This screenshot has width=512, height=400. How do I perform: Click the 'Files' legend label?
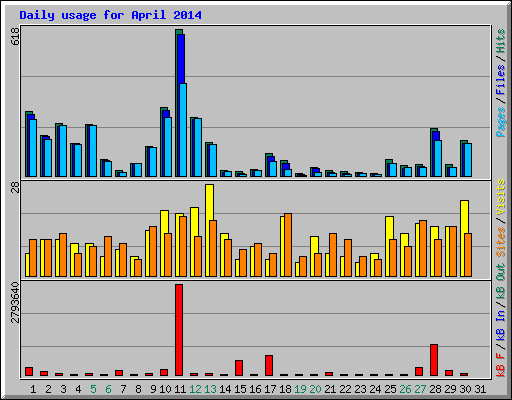[500, 80]
